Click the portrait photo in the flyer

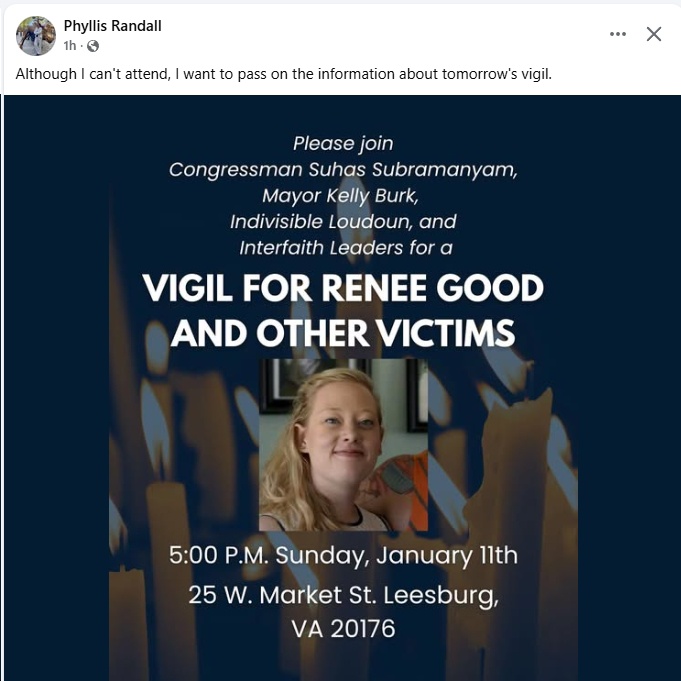(343, 445)
